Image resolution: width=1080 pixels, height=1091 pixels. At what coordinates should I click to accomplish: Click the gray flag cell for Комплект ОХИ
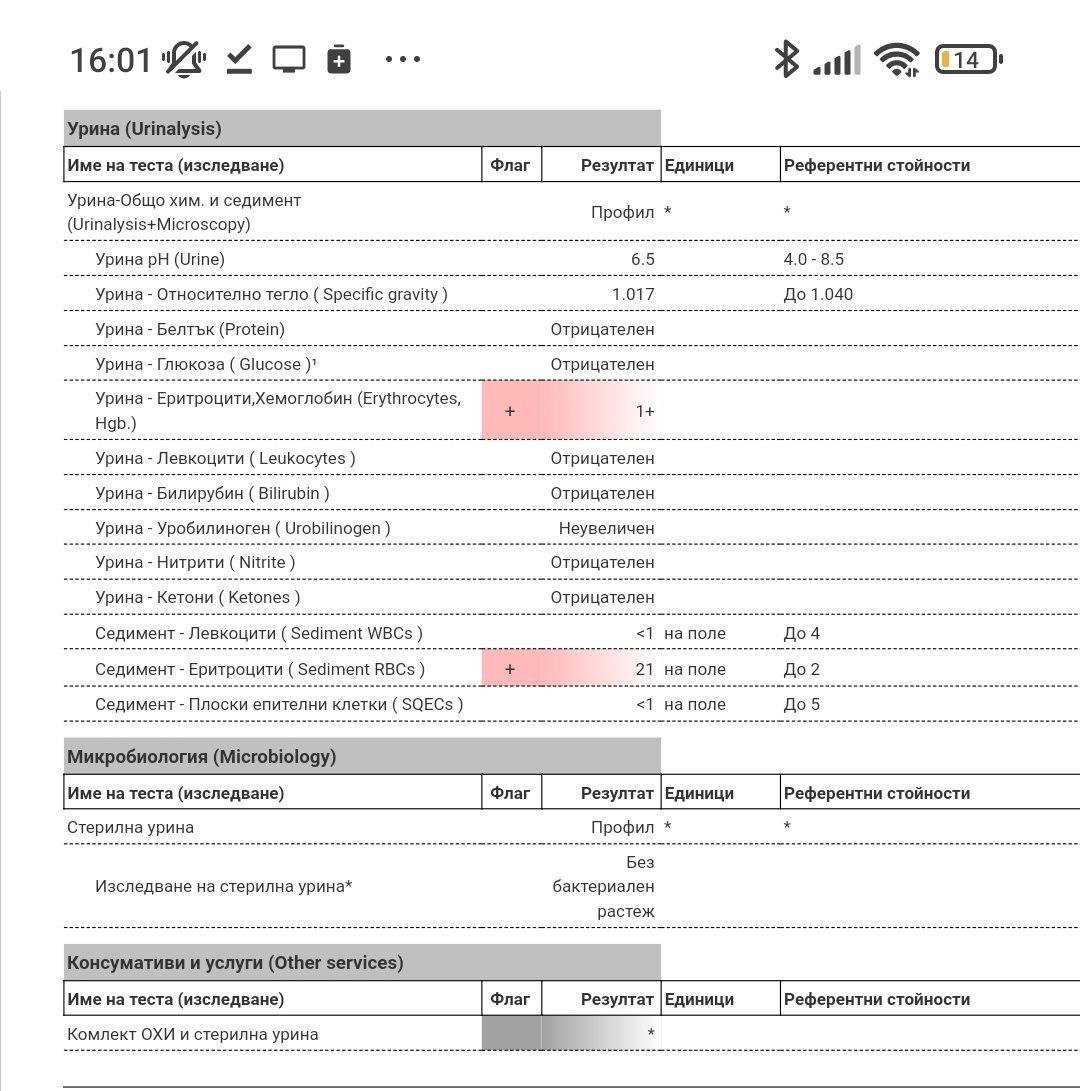tap(511, 1034)
